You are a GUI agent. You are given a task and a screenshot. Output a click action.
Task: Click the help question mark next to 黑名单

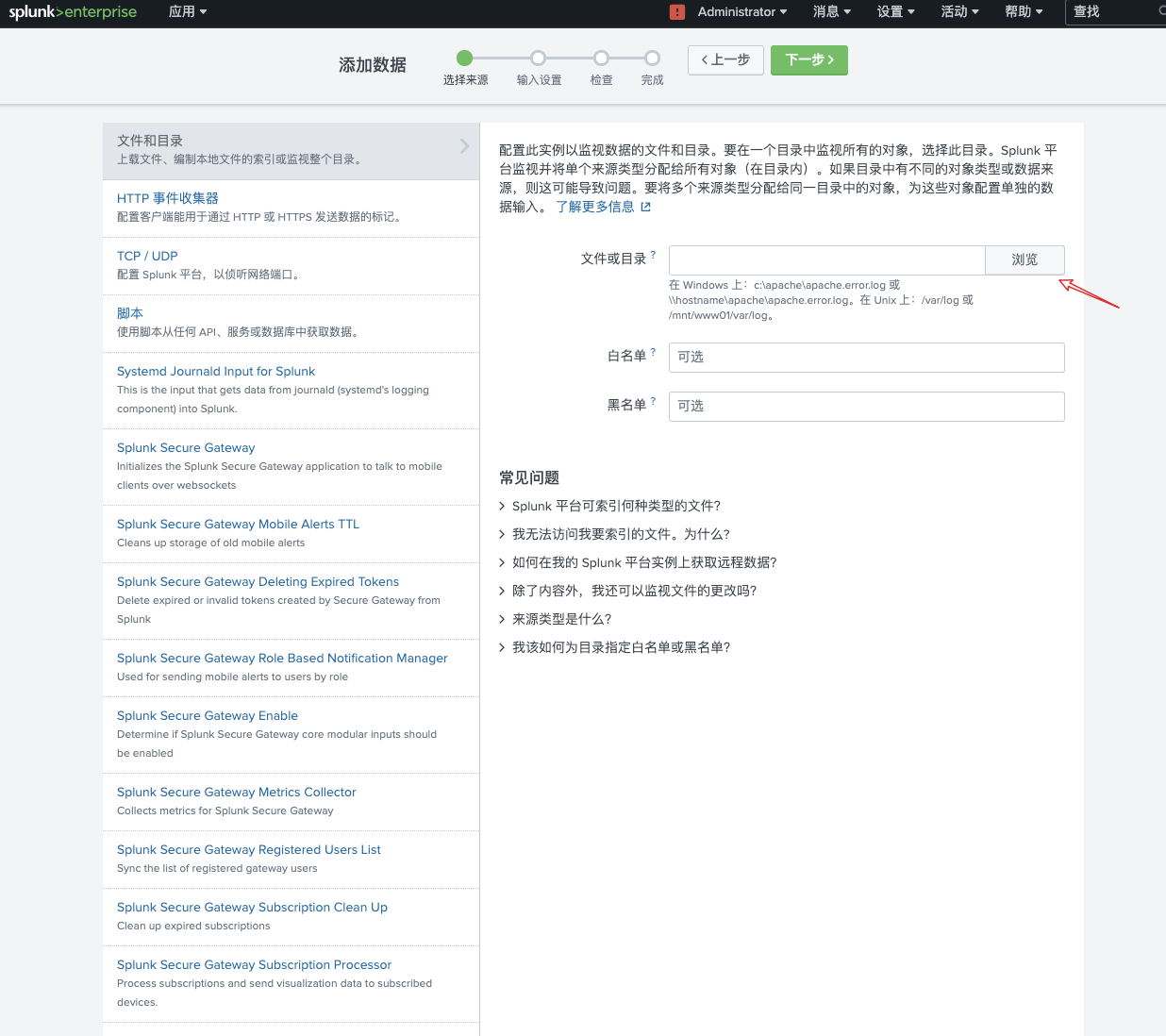click(x=653, y=401)
